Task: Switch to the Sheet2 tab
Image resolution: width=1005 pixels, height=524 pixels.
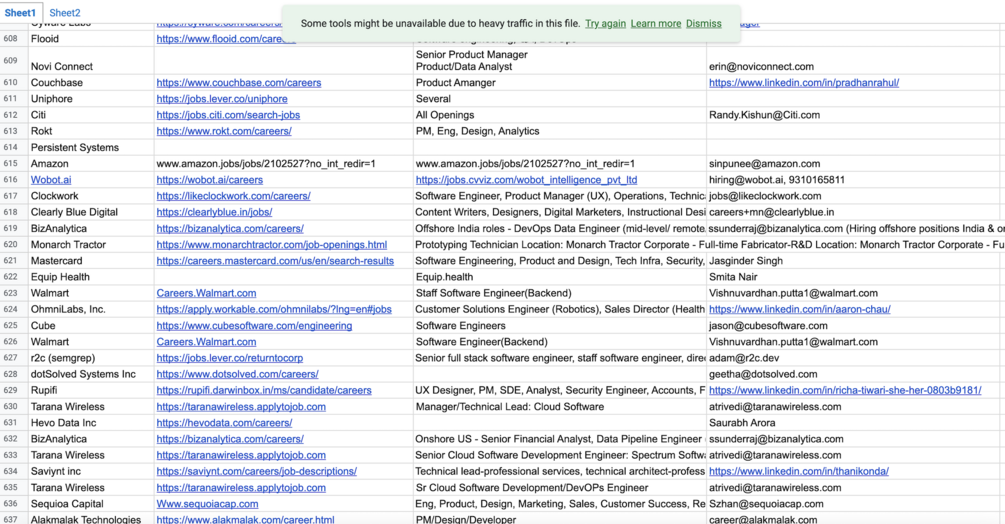Action: pyautogui.click(x=65, y=13)
